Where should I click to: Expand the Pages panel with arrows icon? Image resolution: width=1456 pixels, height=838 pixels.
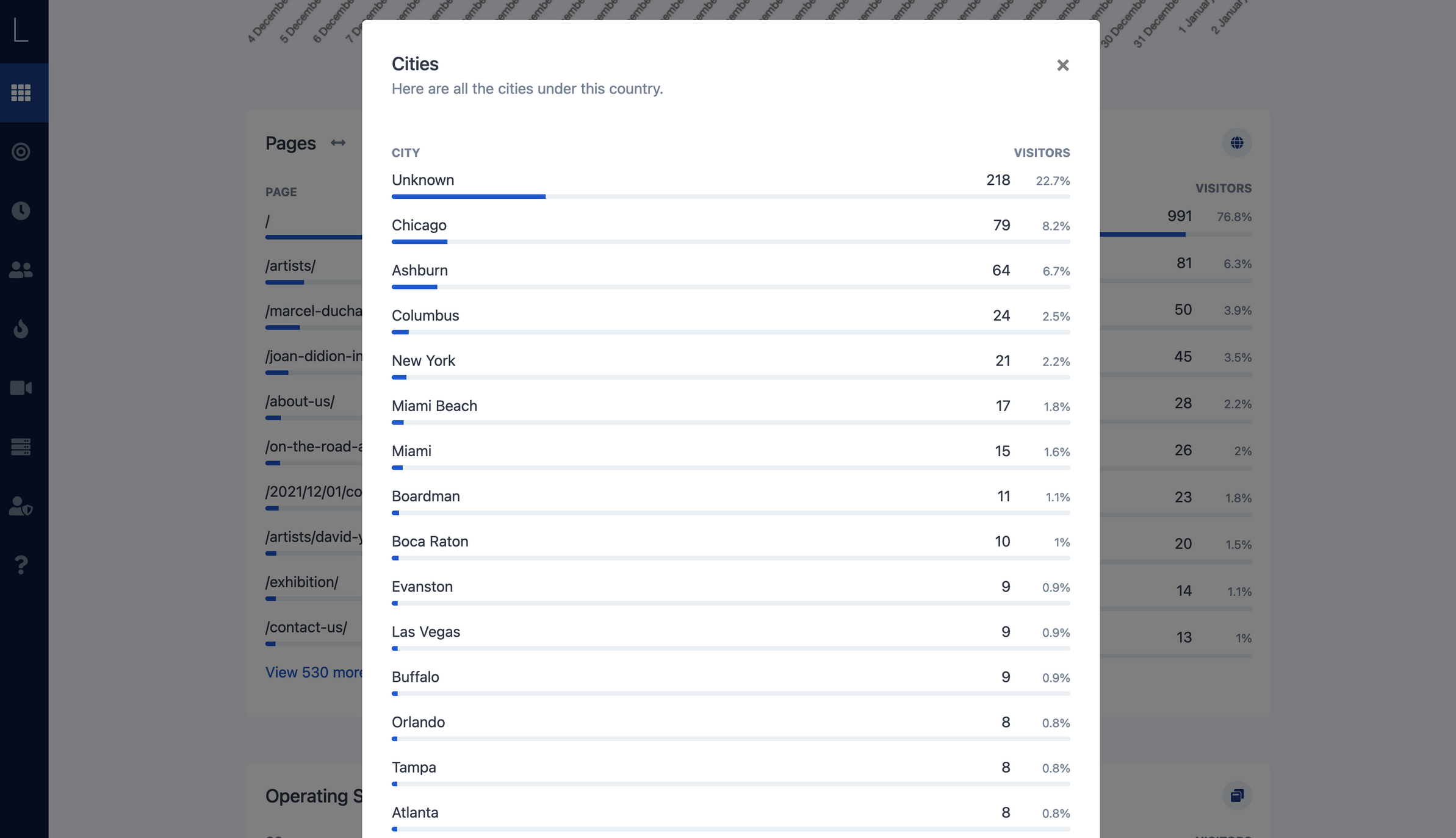click(x=338, y=143)
